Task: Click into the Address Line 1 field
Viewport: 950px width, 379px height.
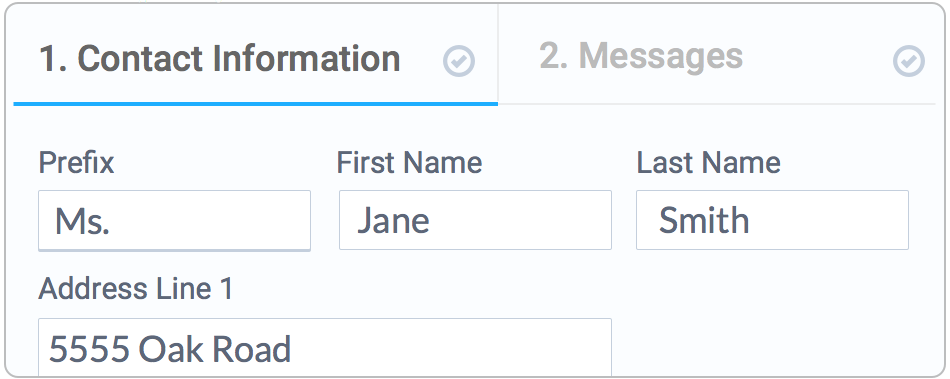Action: pos(325,348)
